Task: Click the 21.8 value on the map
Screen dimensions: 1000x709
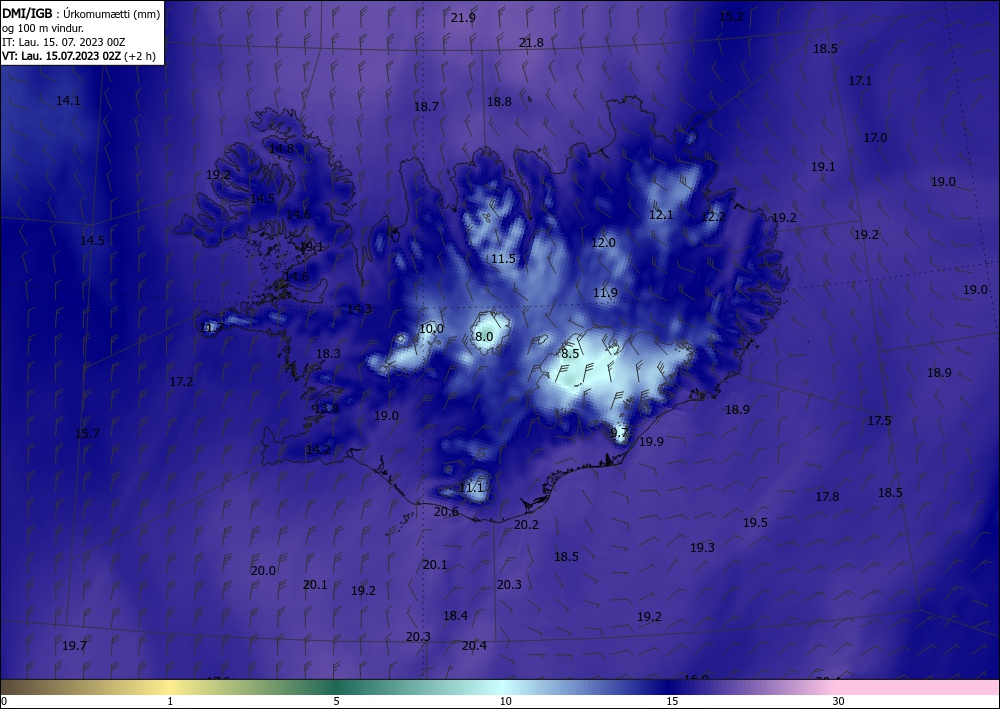Action: (531, 43)
